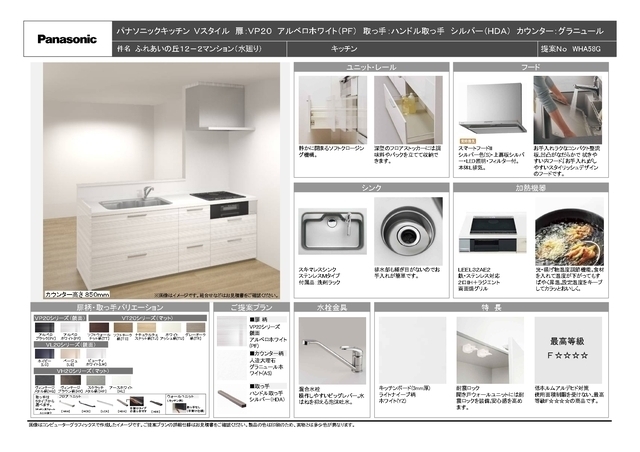Choose the ホワイトアッシュ swatch in VT20 series

171,327
